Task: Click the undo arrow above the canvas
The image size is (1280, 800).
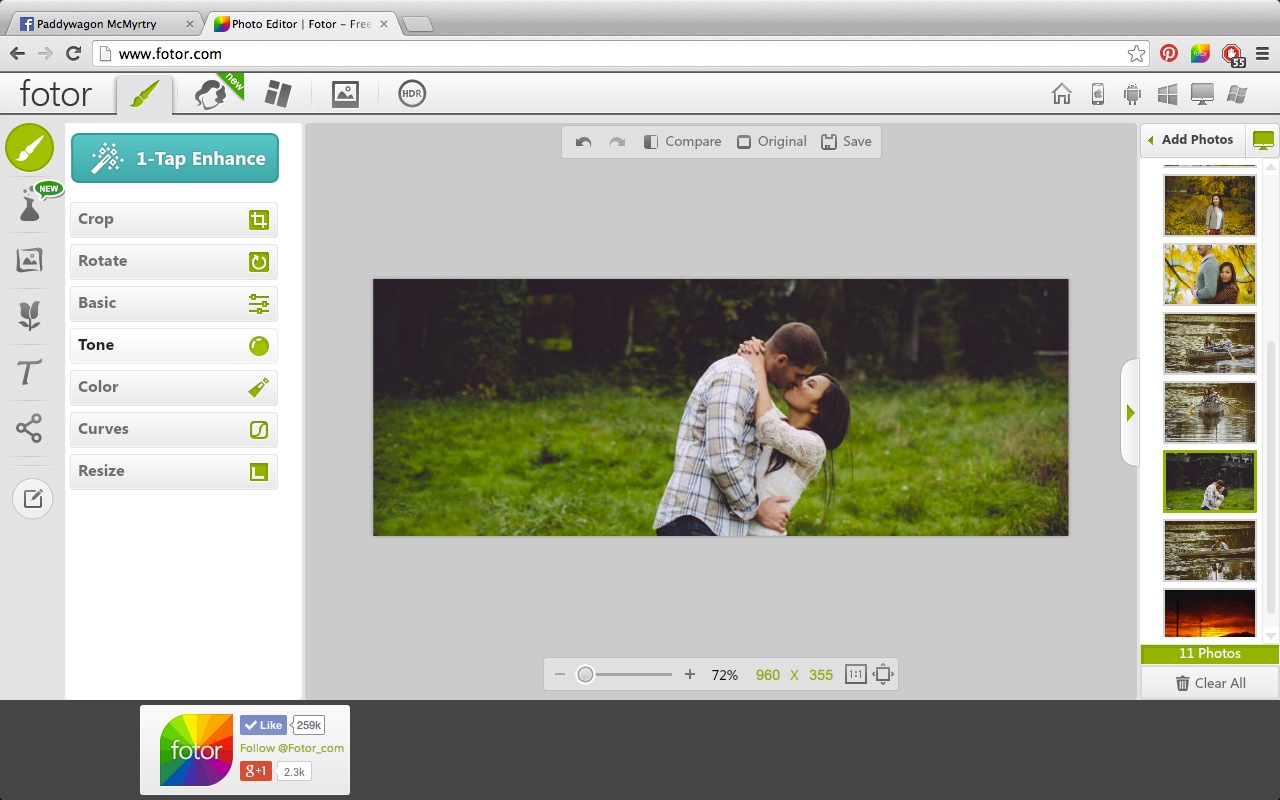Action: (x=583, y=141)
